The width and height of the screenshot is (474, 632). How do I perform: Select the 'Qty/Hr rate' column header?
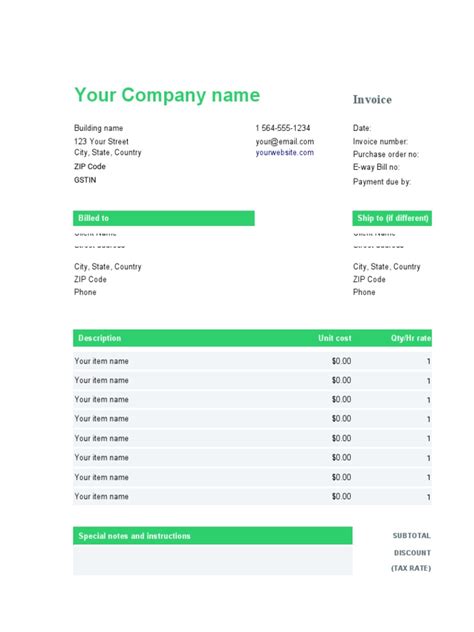point(411,338)
